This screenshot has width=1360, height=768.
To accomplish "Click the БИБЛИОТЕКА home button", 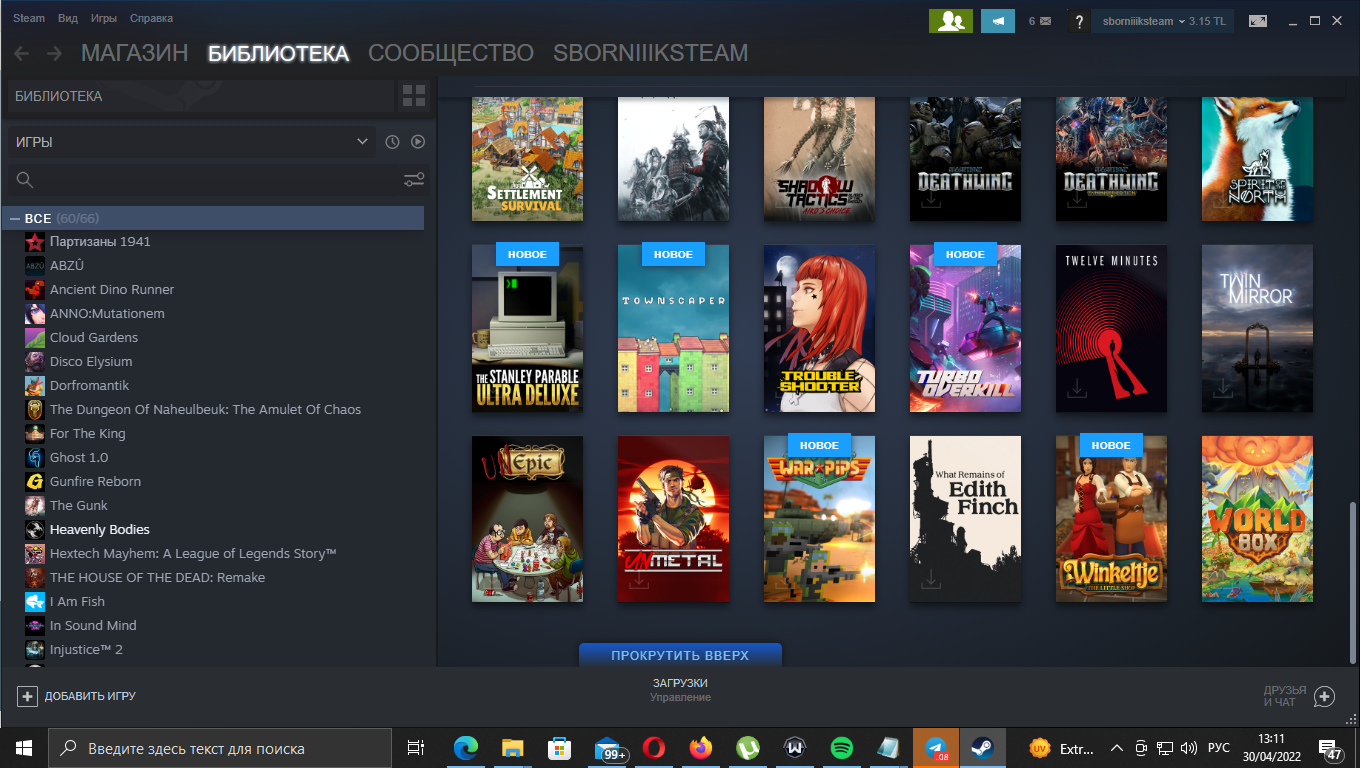I will [x=200, y=96].
